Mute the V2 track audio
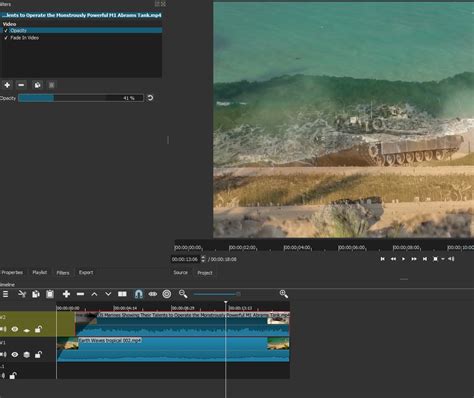This screenshot has height=398, width=474. pos(3,329)
